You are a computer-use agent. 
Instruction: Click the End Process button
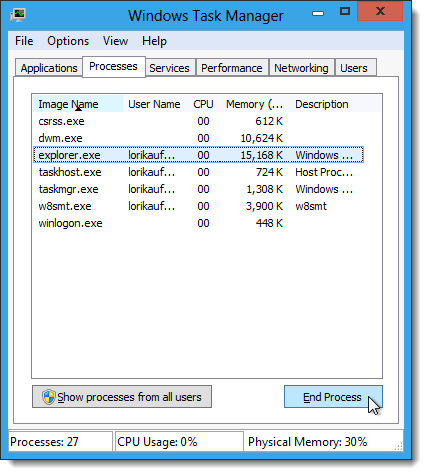[x=333, y=397]
